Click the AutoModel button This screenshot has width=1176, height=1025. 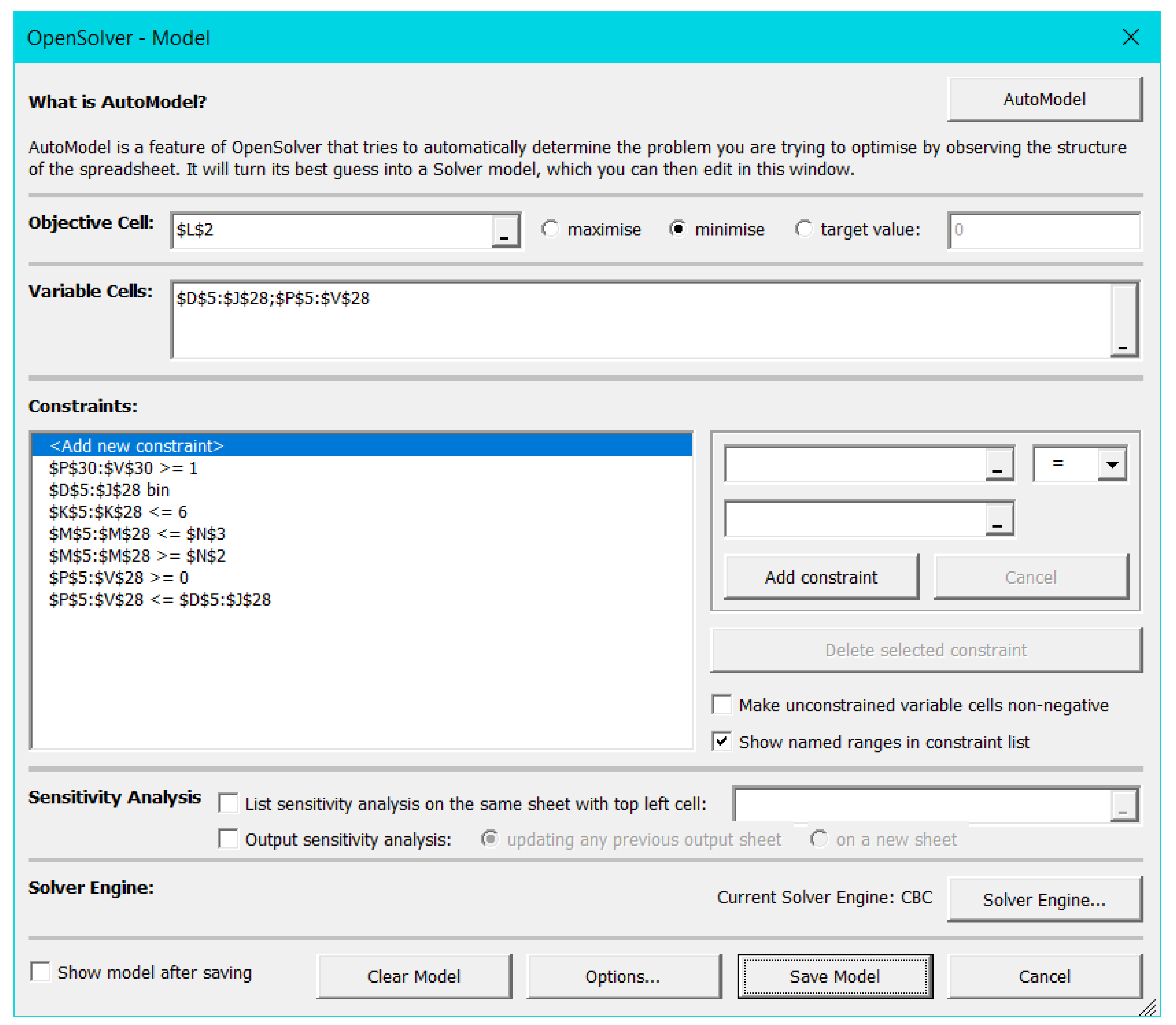click(1044, 100)
